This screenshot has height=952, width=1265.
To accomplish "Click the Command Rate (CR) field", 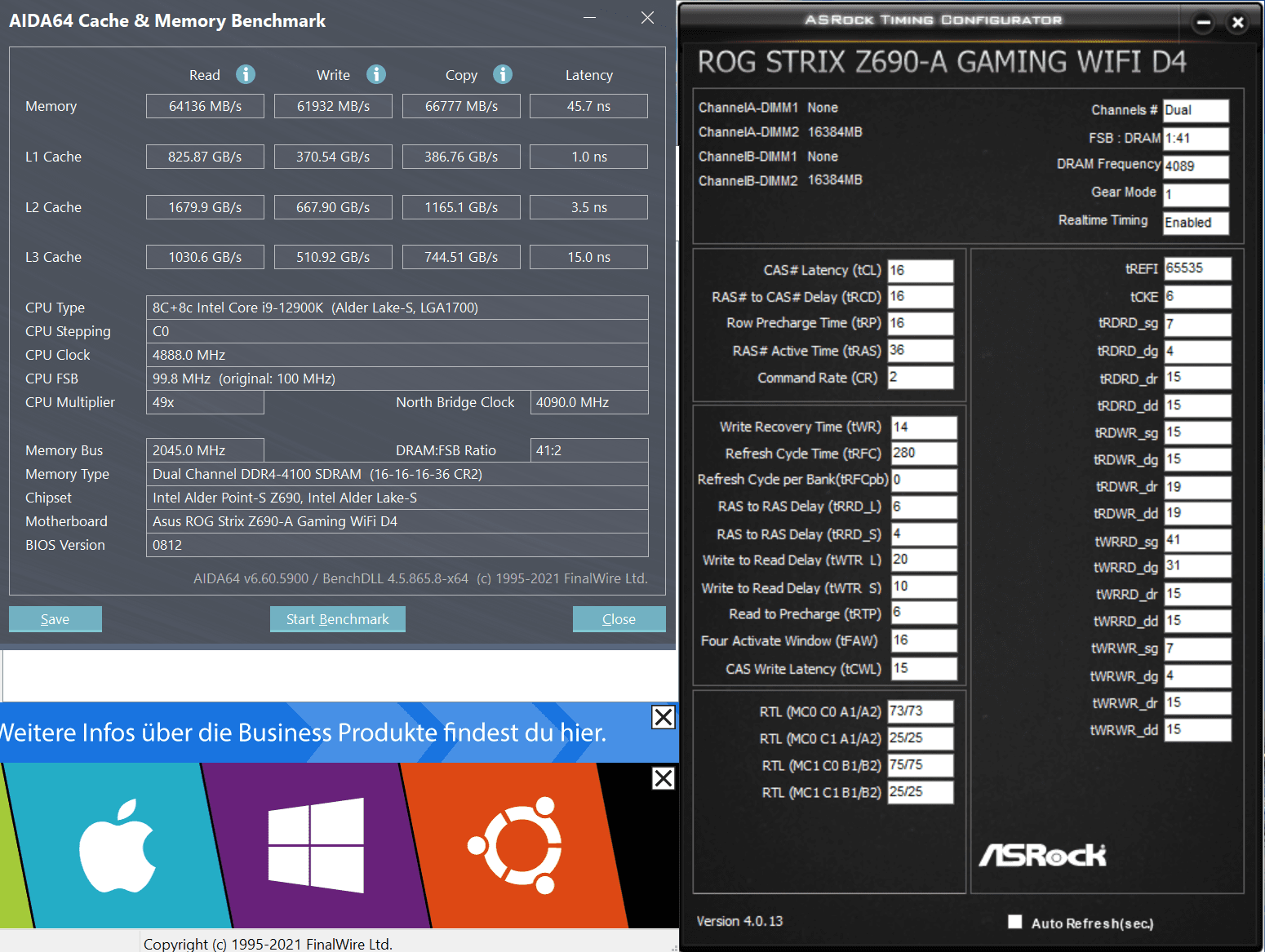I will tap(921, 378).
